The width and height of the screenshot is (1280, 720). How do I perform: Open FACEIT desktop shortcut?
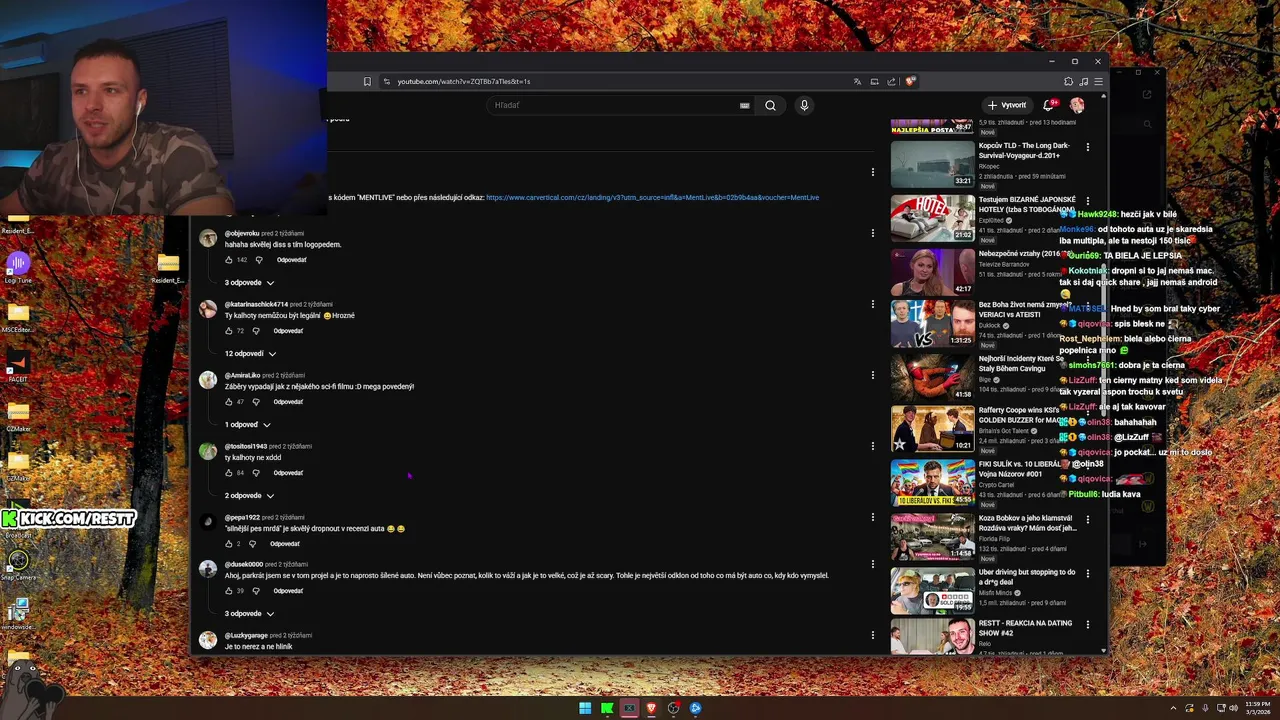pyautogui.click(x=18, y=366)
